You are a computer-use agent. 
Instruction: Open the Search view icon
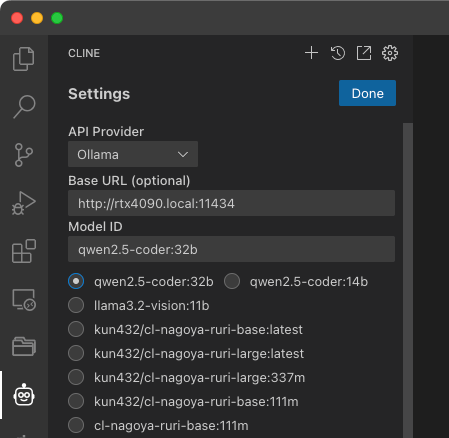click(24, 107)
